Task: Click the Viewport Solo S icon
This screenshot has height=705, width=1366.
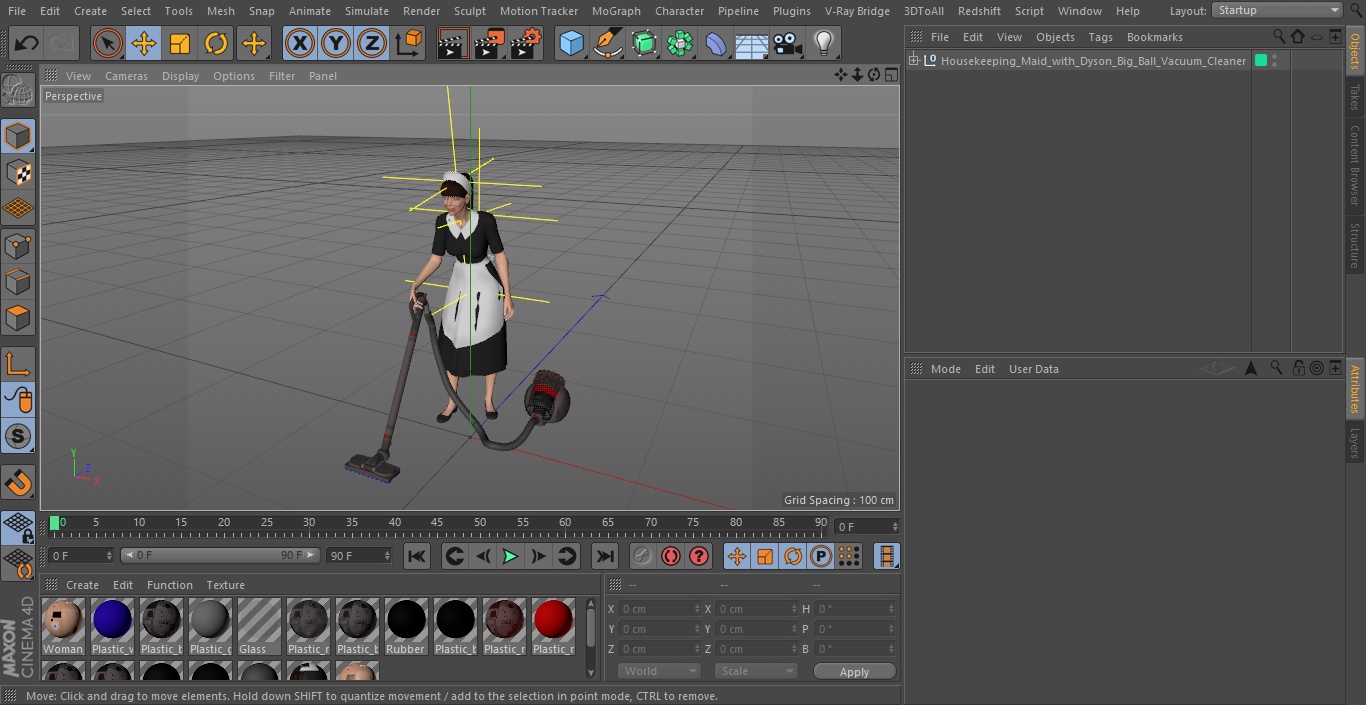Action: (x=18, y=437)
